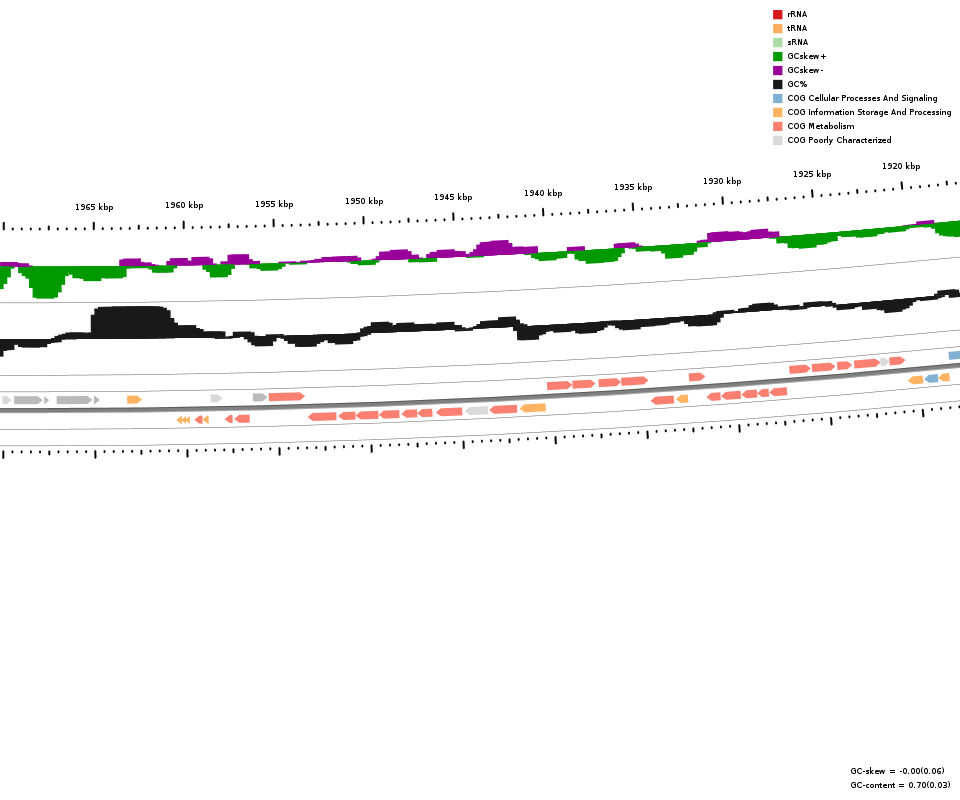Click the "rRNA" legend label
This screenshot has width=960, height=800.
coord(797,14)
